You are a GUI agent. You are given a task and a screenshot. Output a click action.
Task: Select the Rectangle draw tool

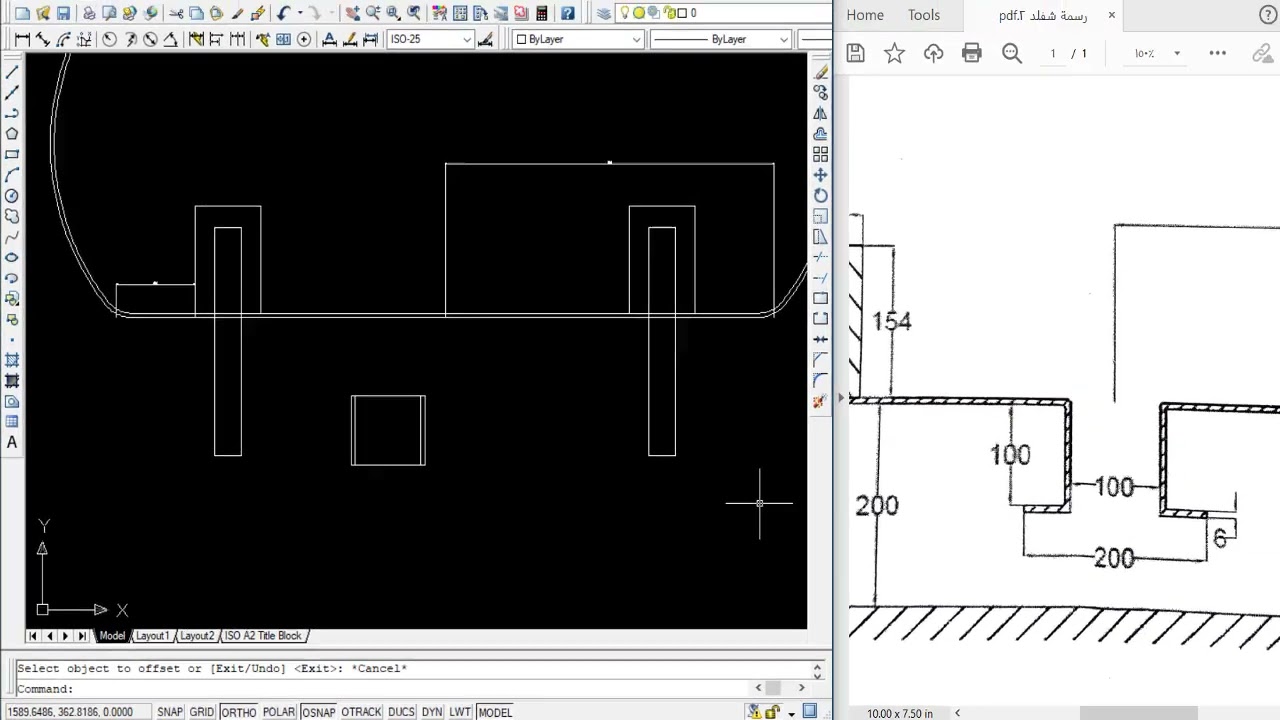[12, 155]
